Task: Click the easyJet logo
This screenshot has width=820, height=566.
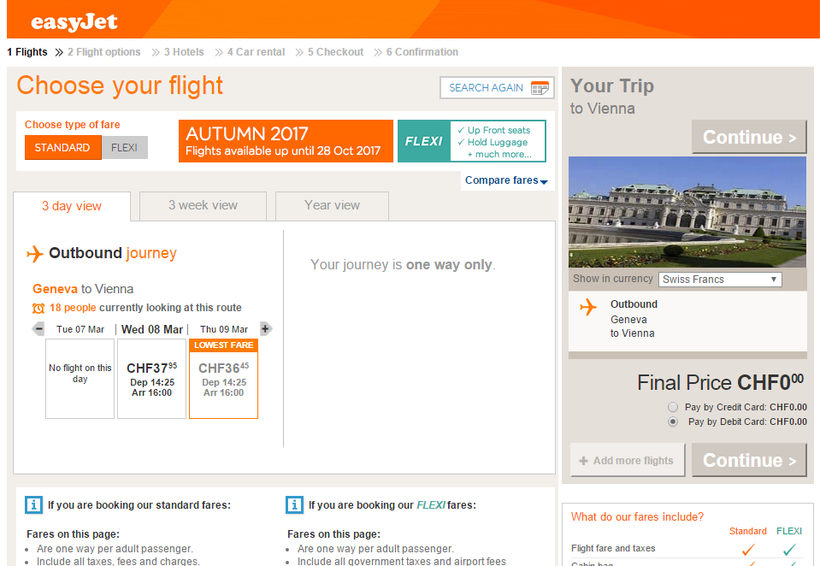Action: (x=74, y=22)
